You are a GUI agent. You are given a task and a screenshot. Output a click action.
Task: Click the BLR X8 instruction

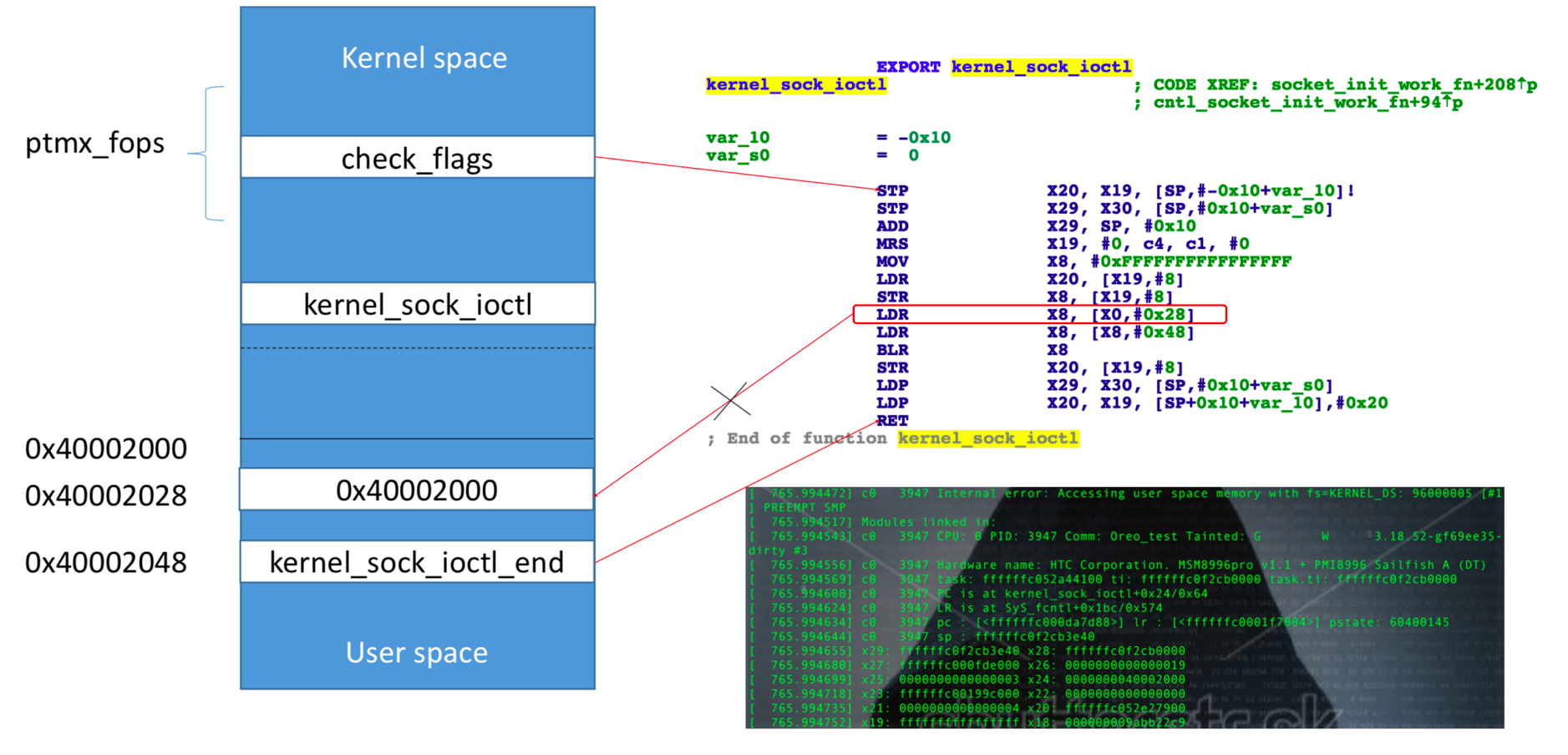point(972,350)
